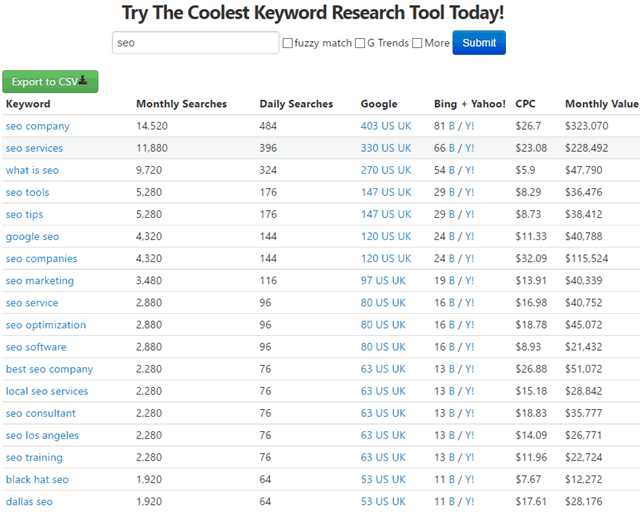The width and height of the screenshot is (640, 512).
Task: Open the seo marketing keyword link
Action: point(40,280)
